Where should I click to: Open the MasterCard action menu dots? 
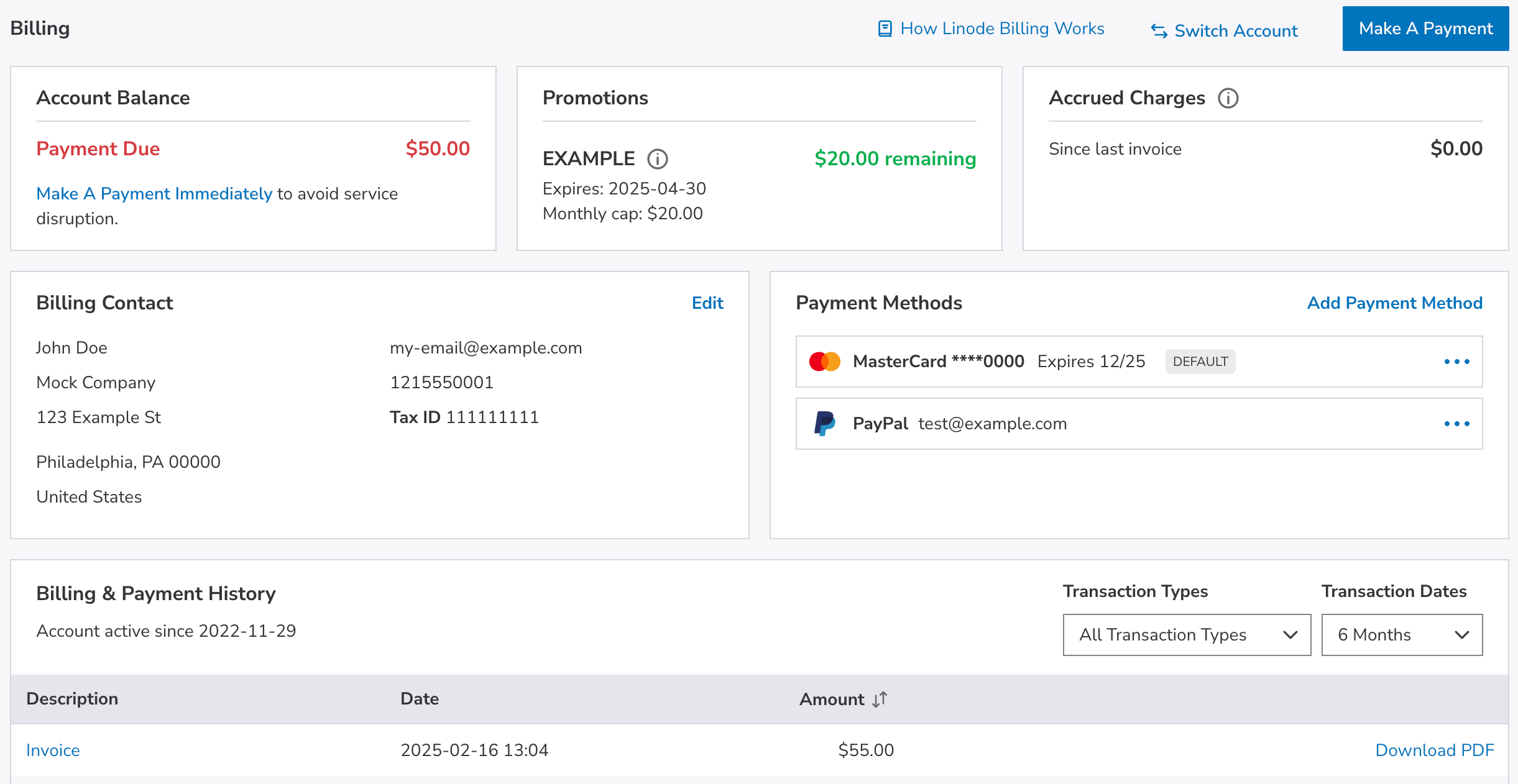1456,362
